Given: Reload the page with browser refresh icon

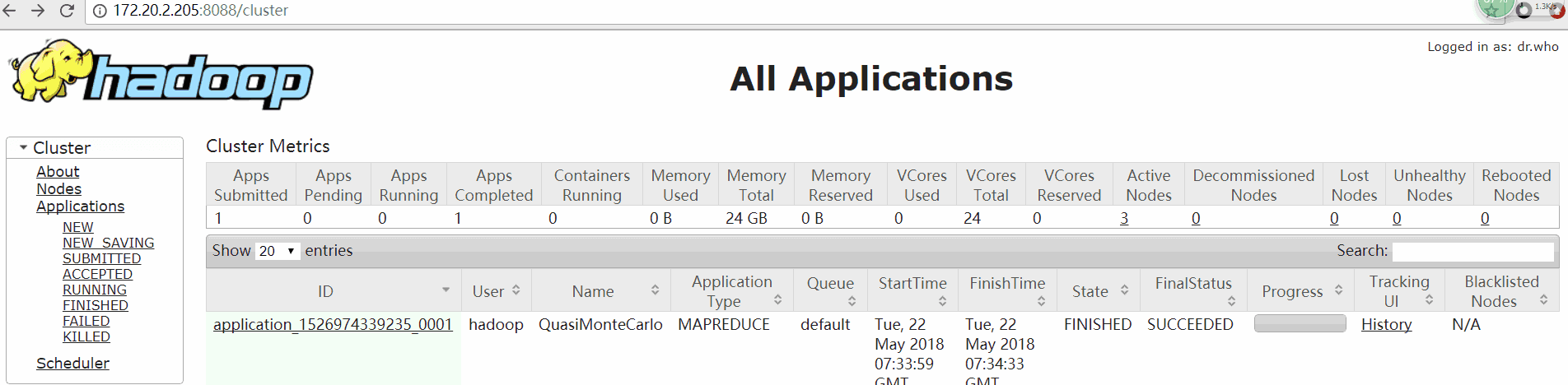Looking at the screenshot, I should [x=67, y=11].
